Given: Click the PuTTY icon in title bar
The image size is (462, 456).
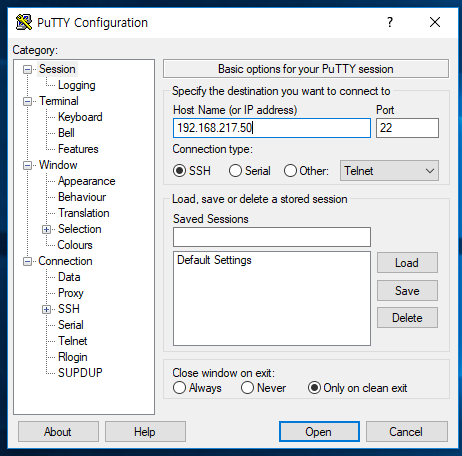Looking at the screenshot, I should pos(24,22).
